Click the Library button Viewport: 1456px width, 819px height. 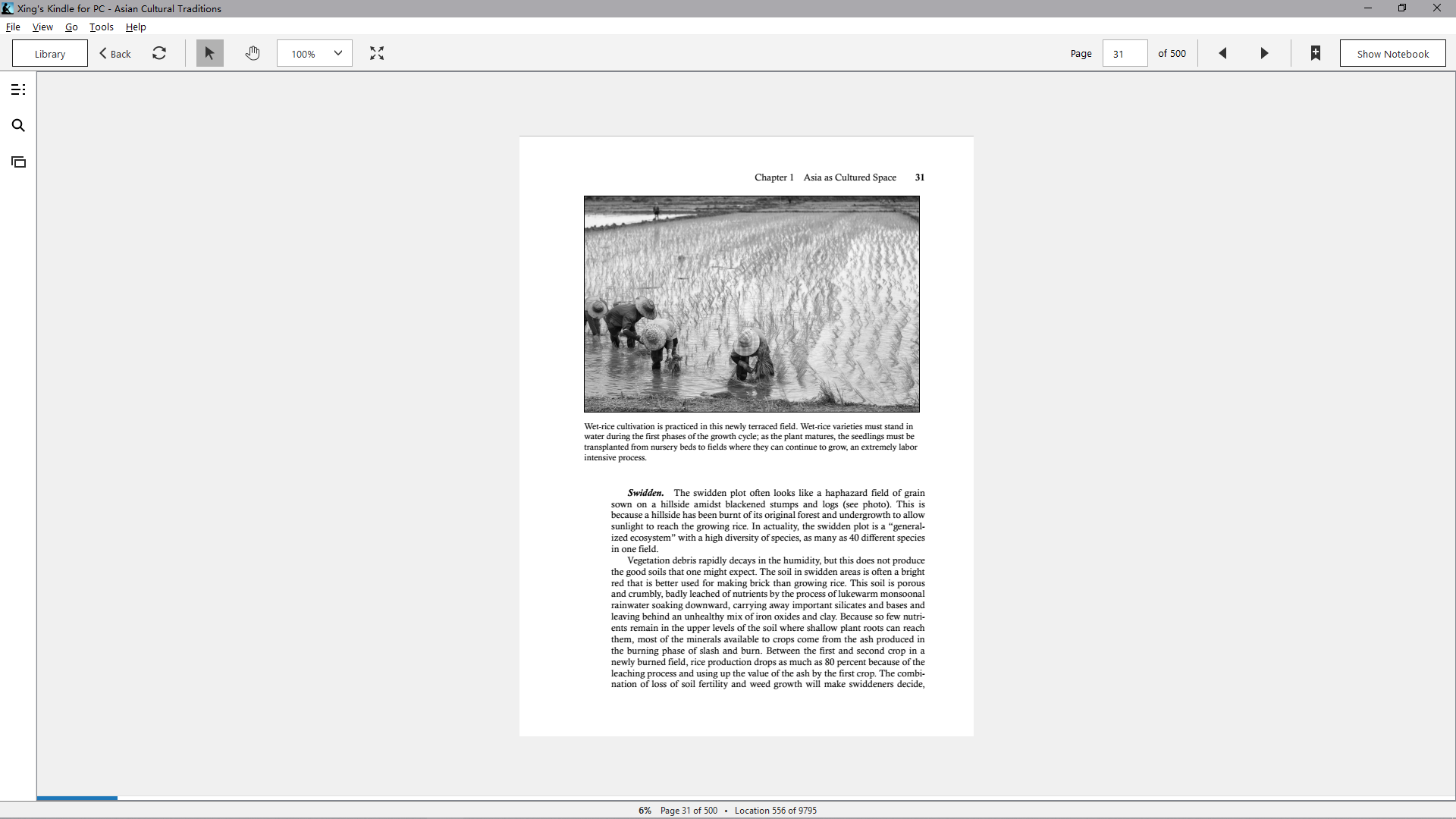[50, 53]
